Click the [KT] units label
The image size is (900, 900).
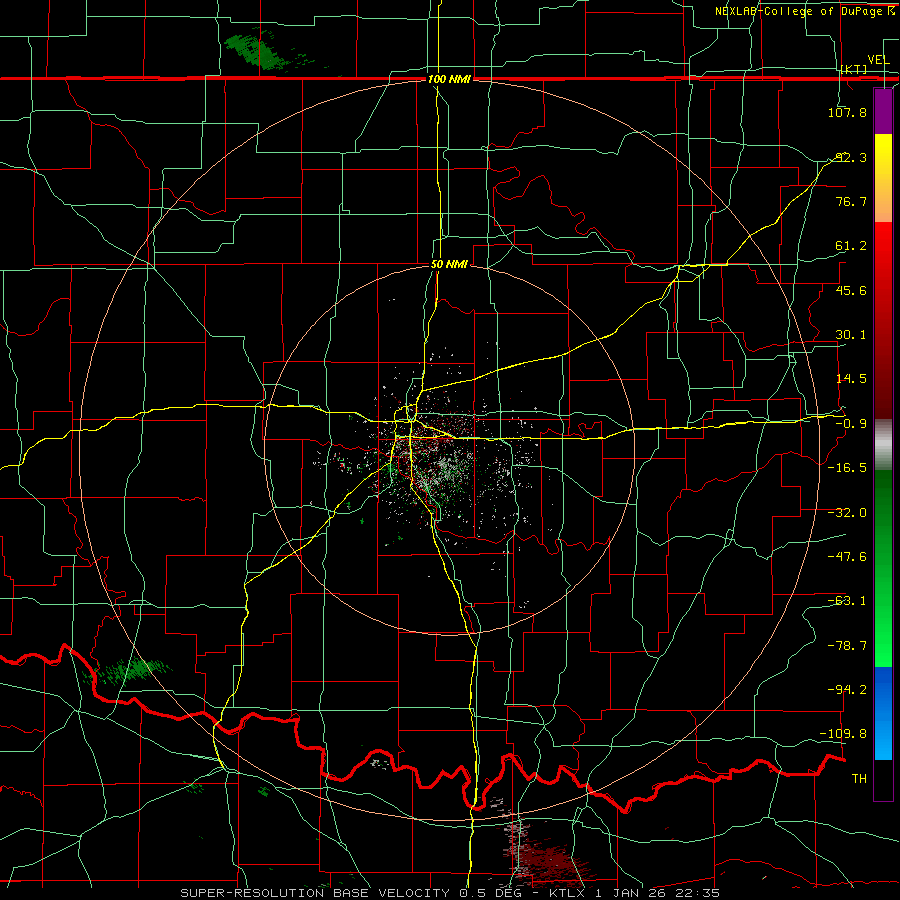coord(854,70)
